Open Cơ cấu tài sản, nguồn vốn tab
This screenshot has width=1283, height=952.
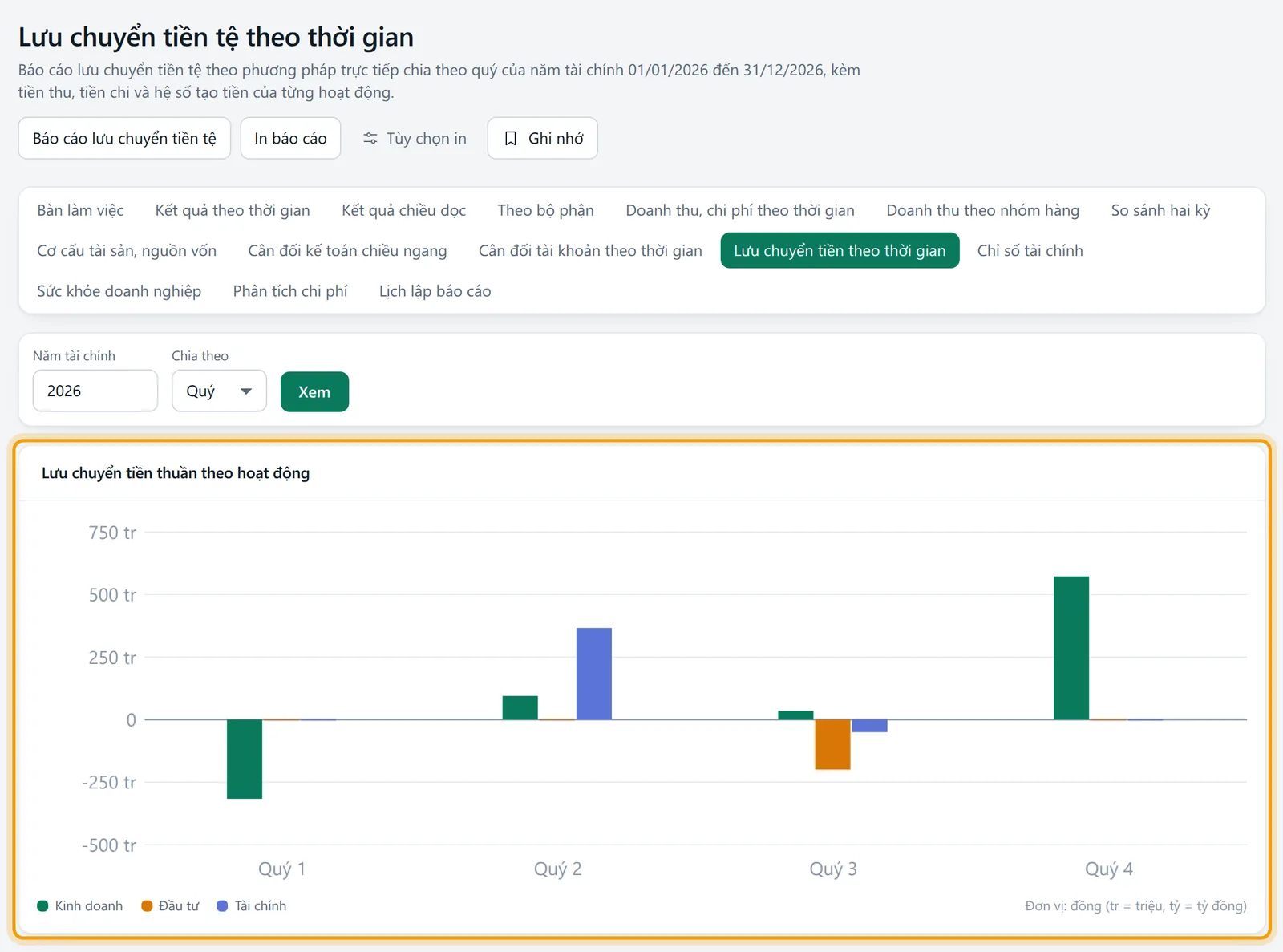point(127,250)
